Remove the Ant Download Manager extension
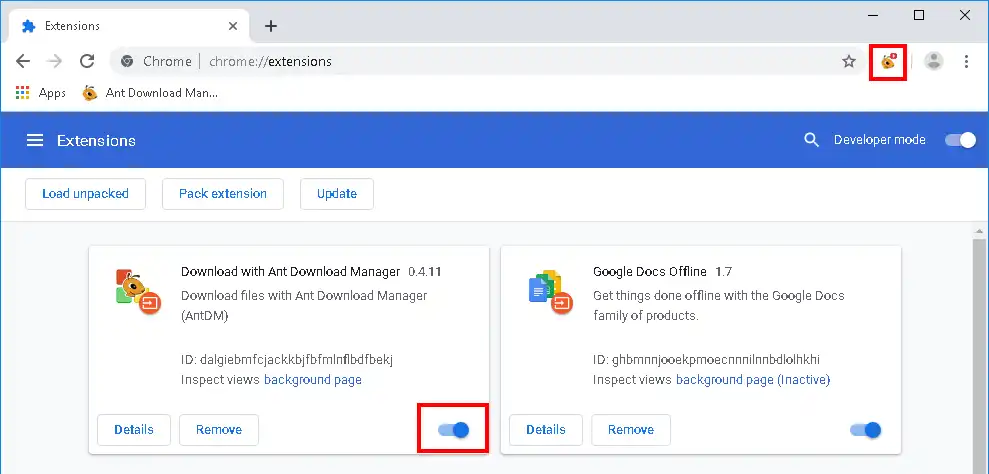 pyautogui.click(x=219, y=430)
